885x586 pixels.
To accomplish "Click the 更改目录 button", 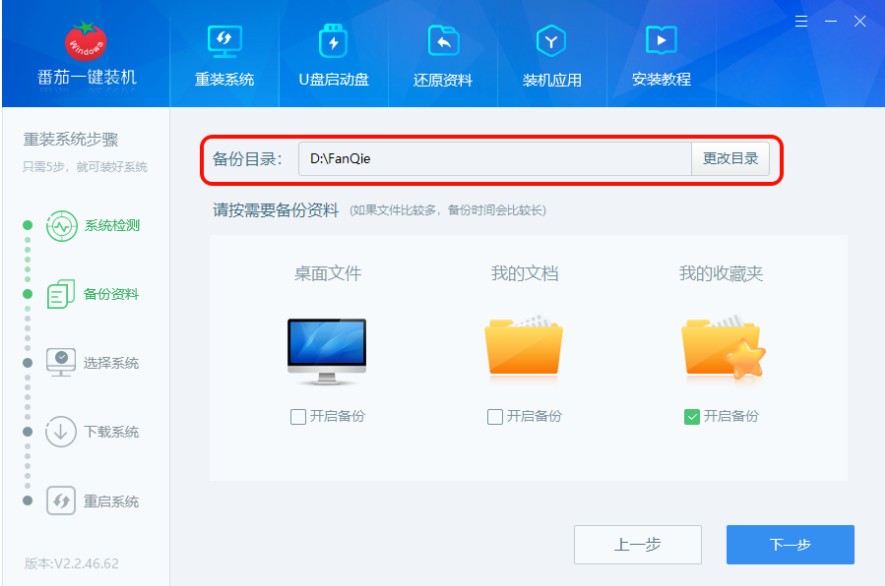I will (730, 159).
